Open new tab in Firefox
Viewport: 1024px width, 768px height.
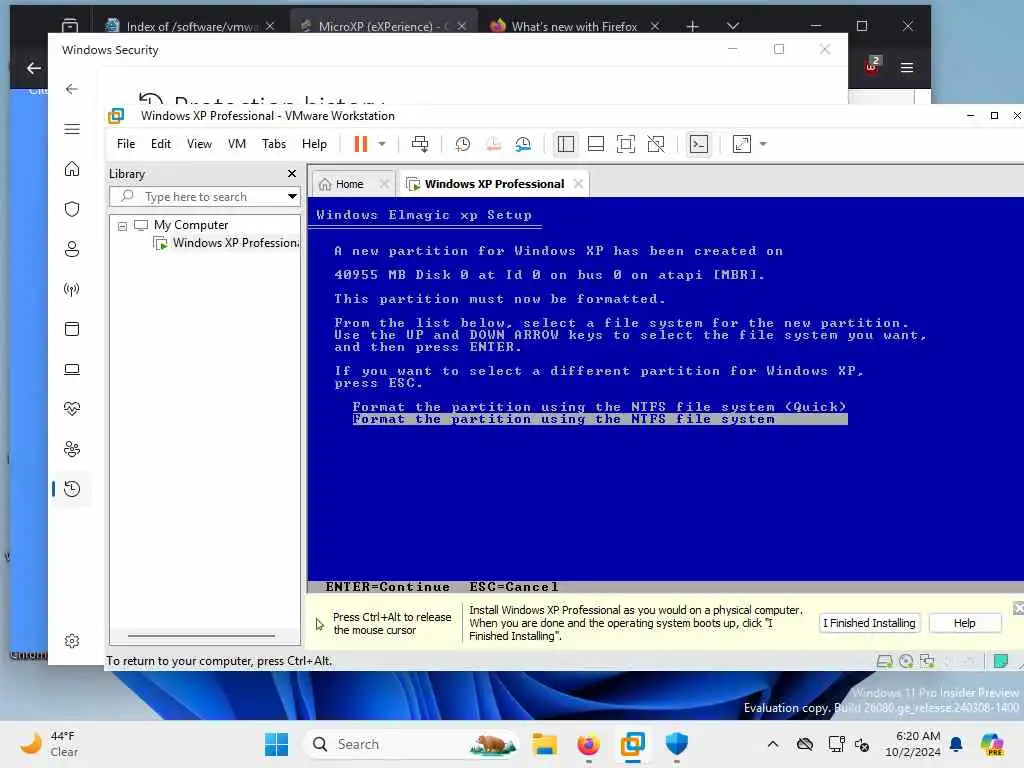[692, 26]
